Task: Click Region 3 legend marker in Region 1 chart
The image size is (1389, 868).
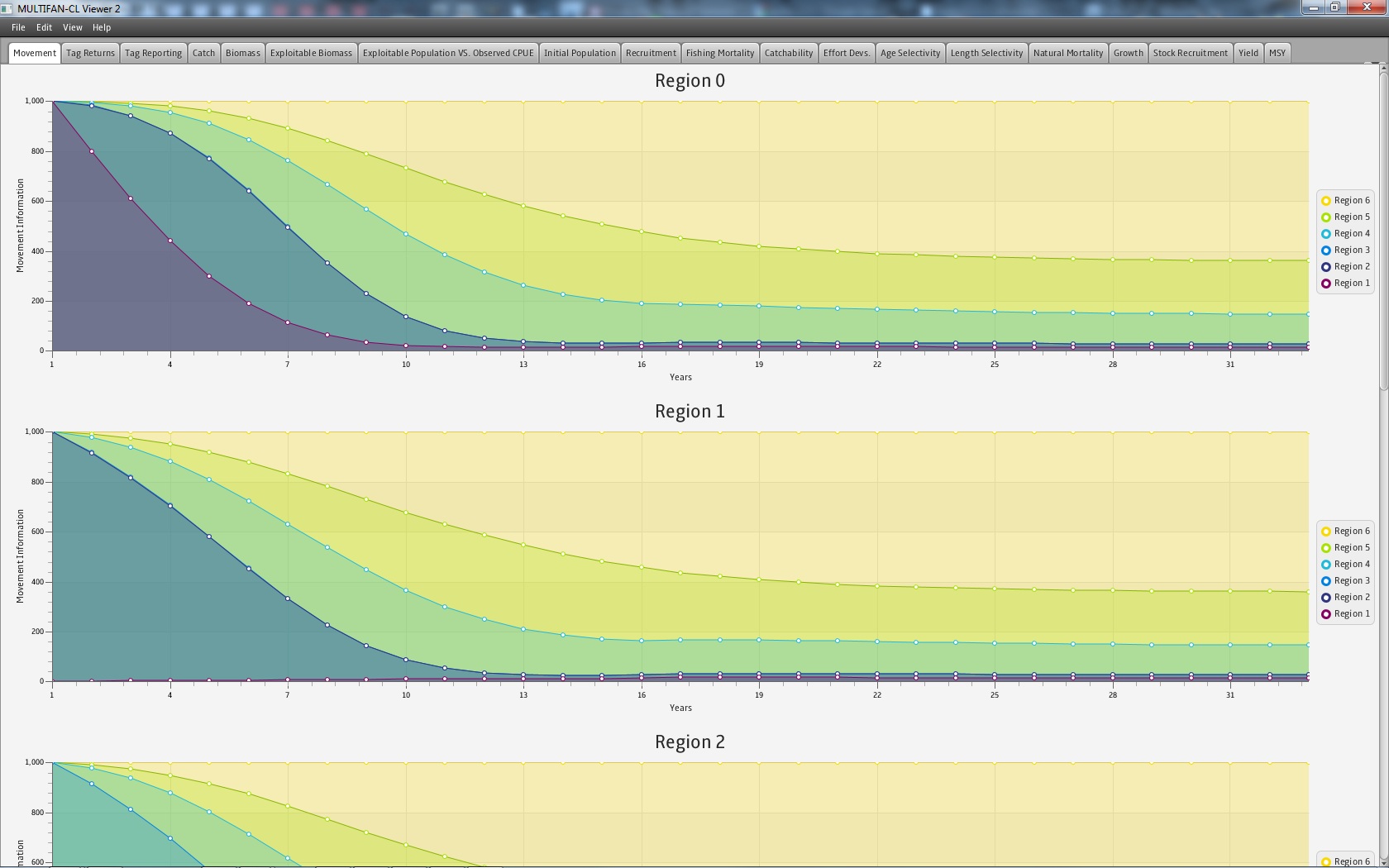Action: pyautogui.click(x=1325, y=581)
